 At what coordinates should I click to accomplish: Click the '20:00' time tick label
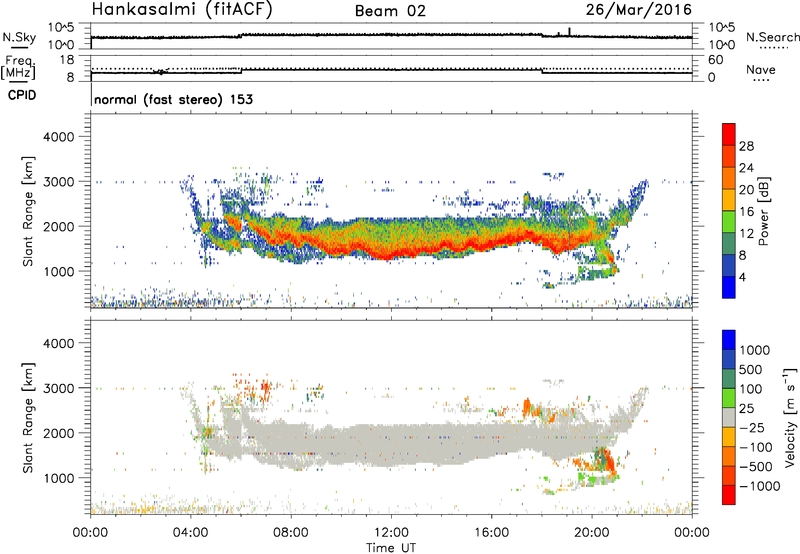click(x=592, y=533)
